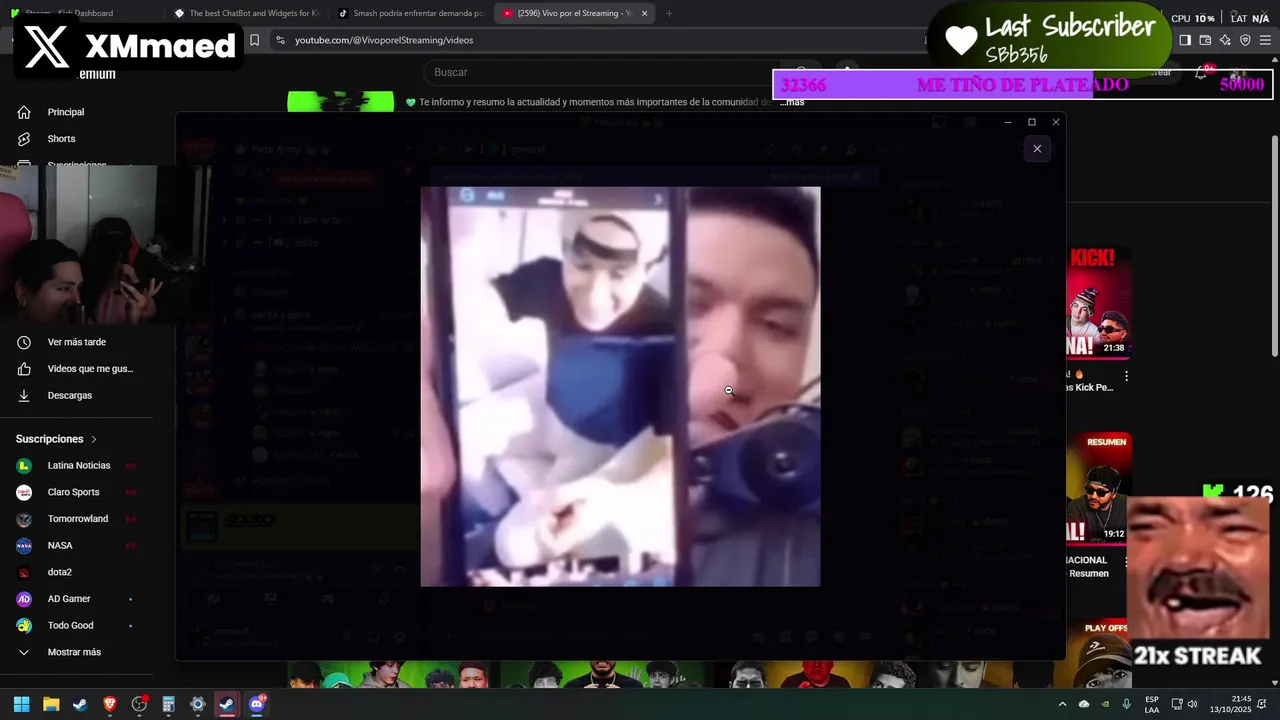Screen dimensions: 1280x720
Task: Click the enlarged blurry photo in the viewer
Action: coord(620,386)
